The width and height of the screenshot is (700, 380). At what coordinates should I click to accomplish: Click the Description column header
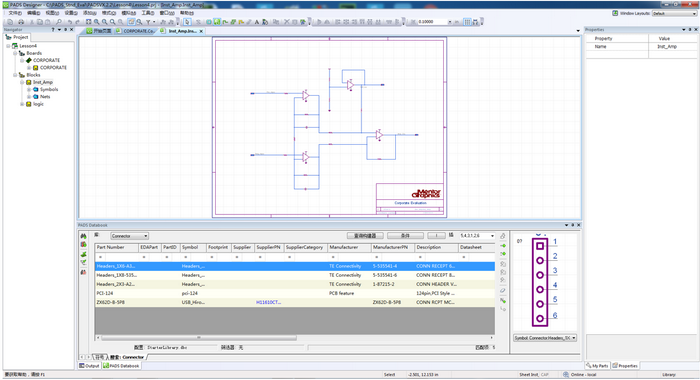[436, 247]
